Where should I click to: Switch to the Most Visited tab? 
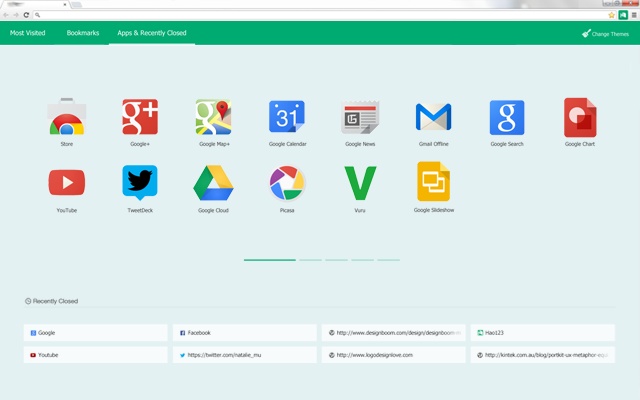pos(27,33)
